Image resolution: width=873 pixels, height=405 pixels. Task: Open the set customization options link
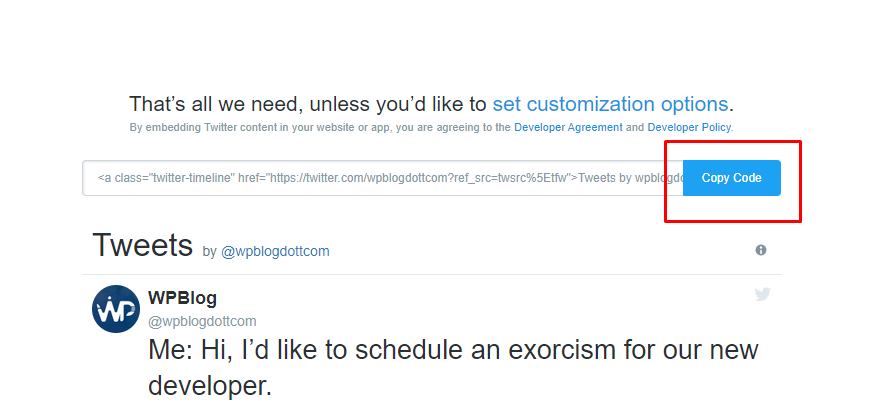(610, 104)
